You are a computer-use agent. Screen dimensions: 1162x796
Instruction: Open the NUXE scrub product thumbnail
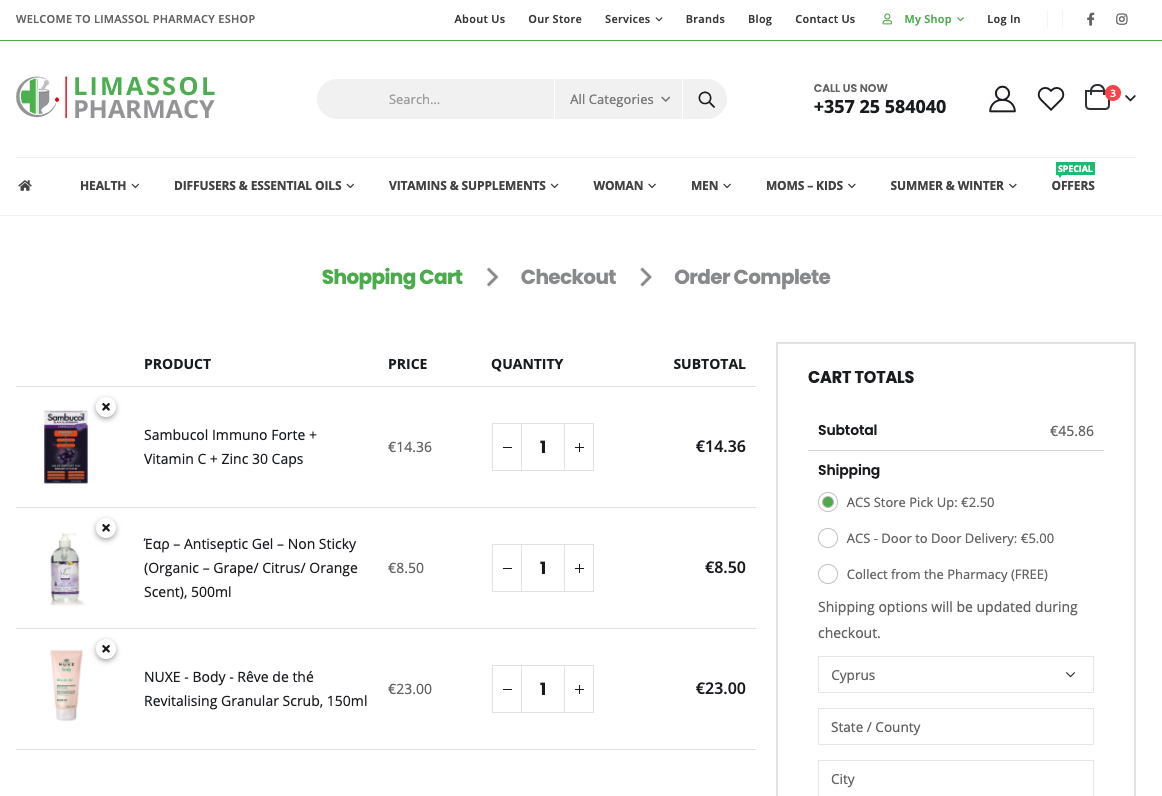[x=66, y=685]
